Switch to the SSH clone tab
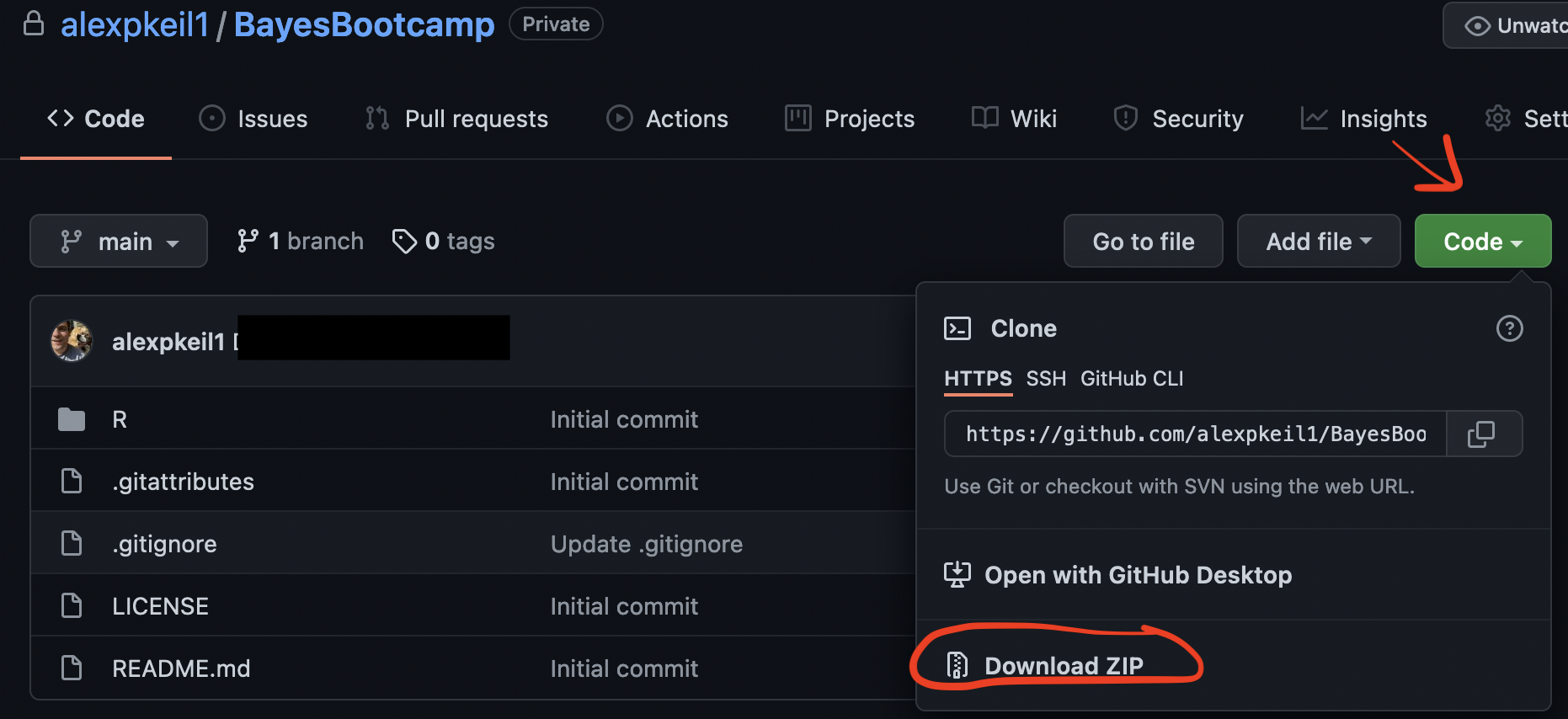The image size is (1568, 719). [x=1046, y=379]
